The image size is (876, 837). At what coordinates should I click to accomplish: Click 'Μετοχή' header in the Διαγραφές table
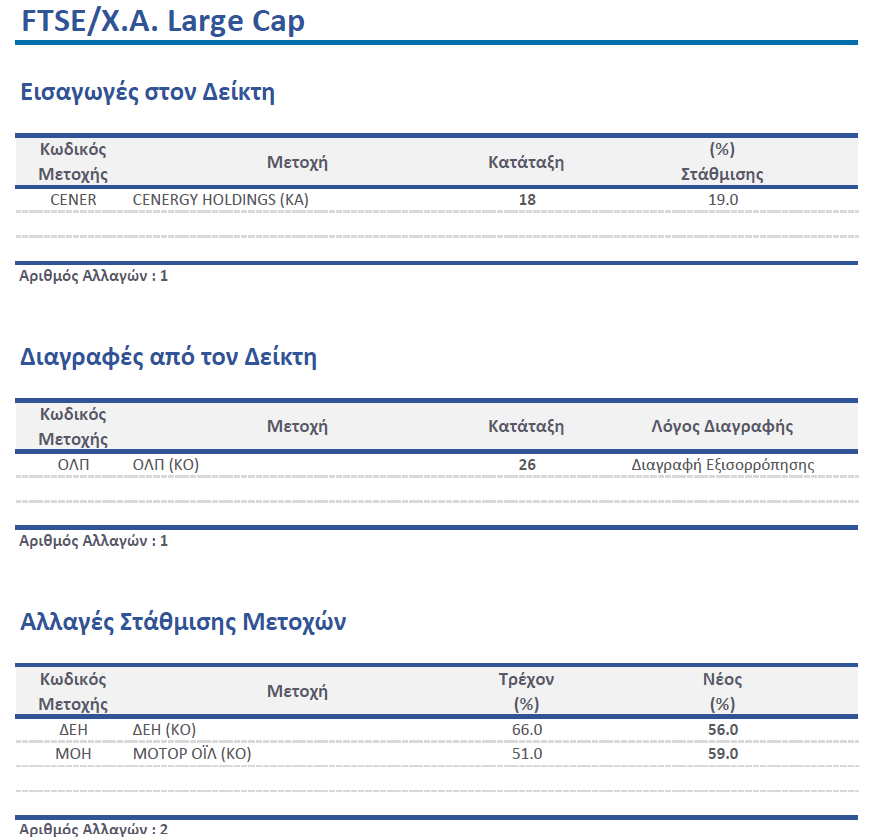click(297, 426)
